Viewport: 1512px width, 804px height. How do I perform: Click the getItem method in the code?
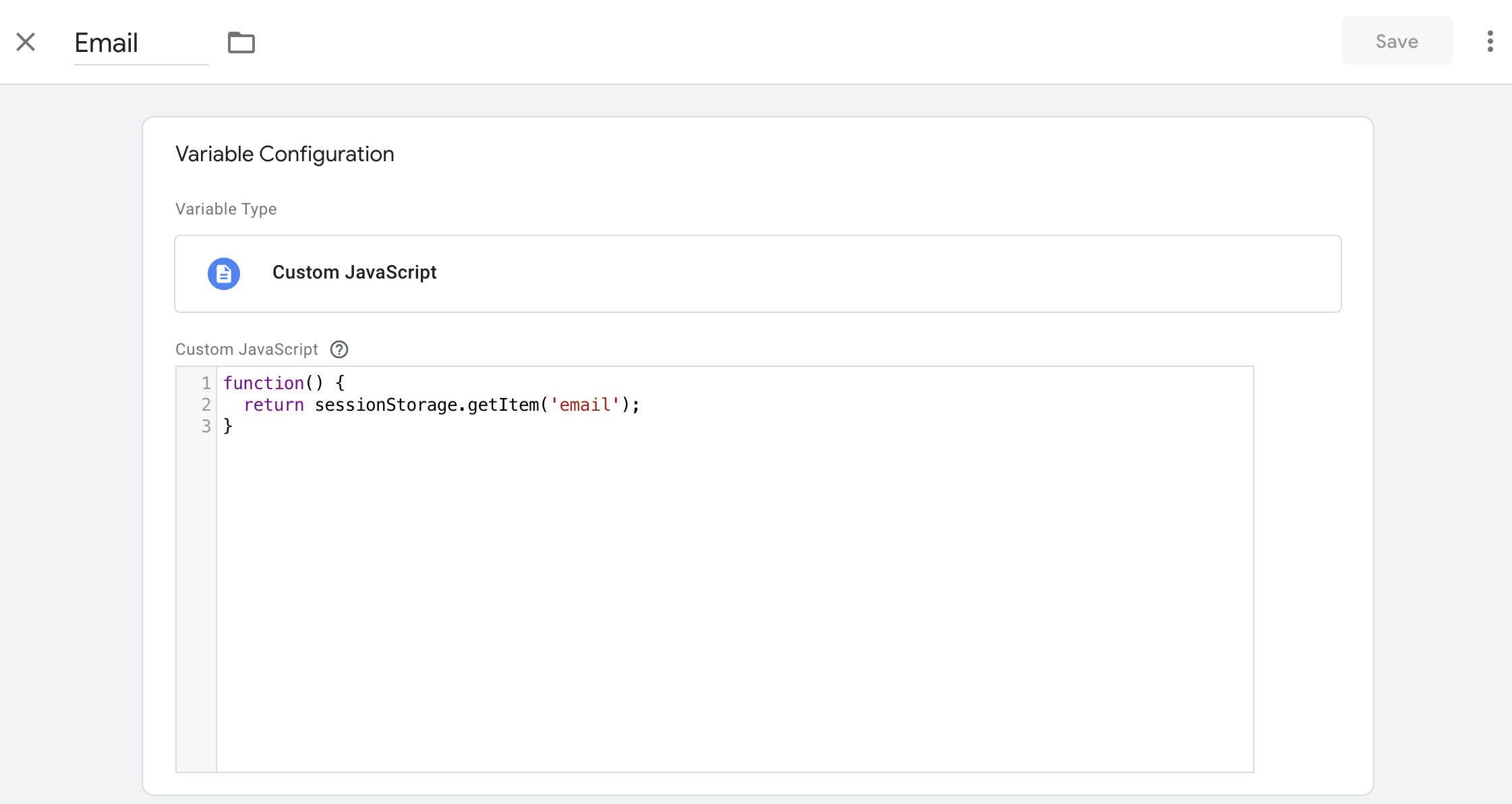coord(502,405)
